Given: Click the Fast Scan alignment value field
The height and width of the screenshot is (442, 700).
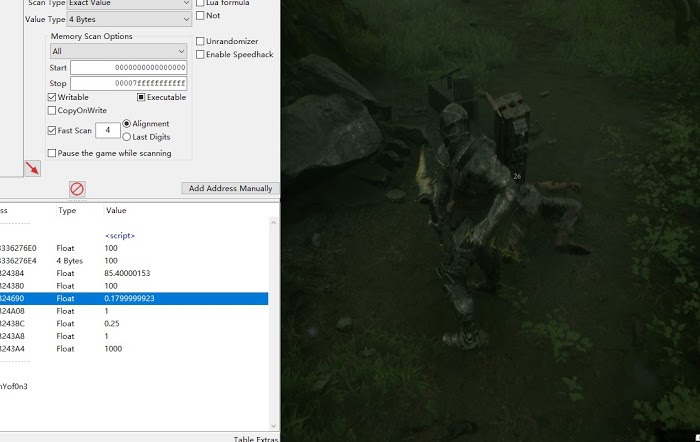Looking at the screenshot, I should pos(108,130).
